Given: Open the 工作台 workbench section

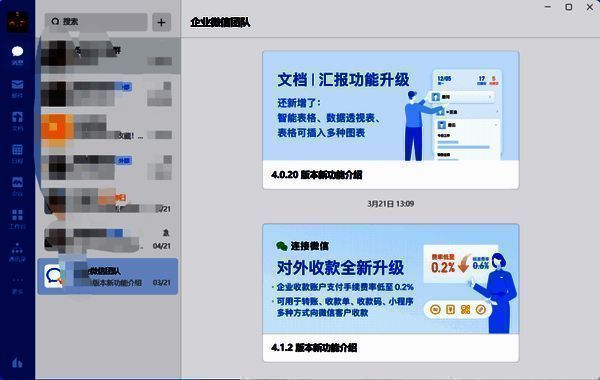Looking at the screenshot, I should point(17,219).
